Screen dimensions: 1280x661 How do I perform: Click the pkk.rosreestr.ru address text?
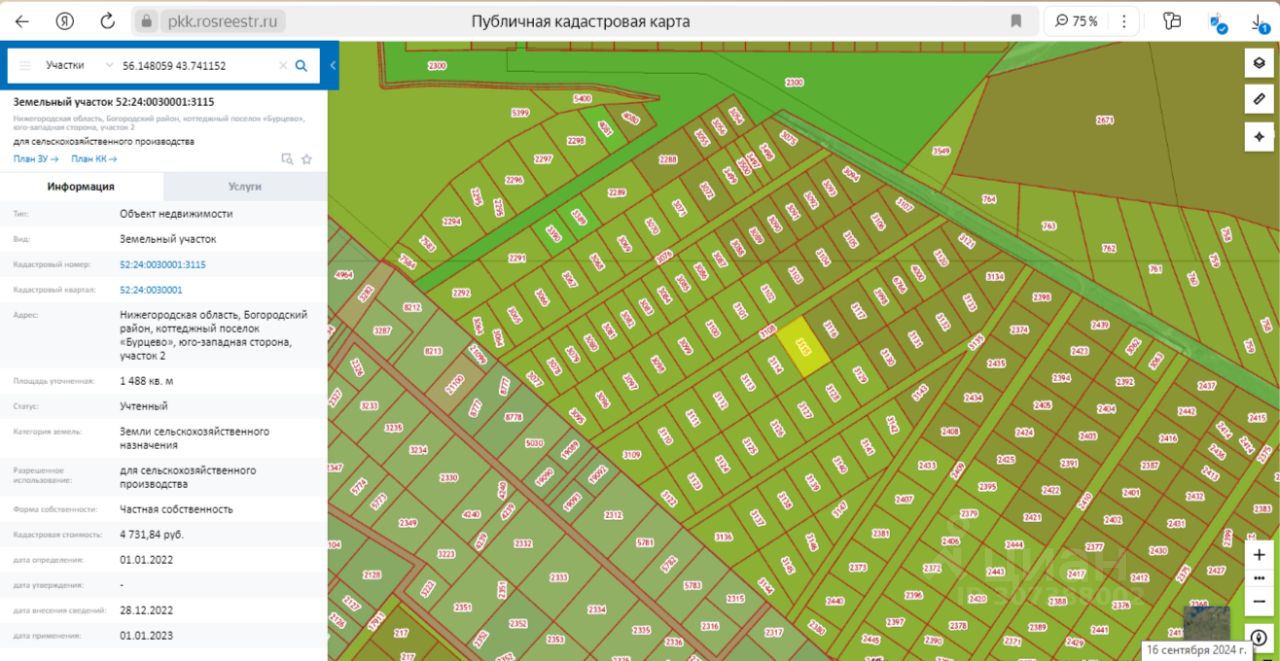coord(222,21)
